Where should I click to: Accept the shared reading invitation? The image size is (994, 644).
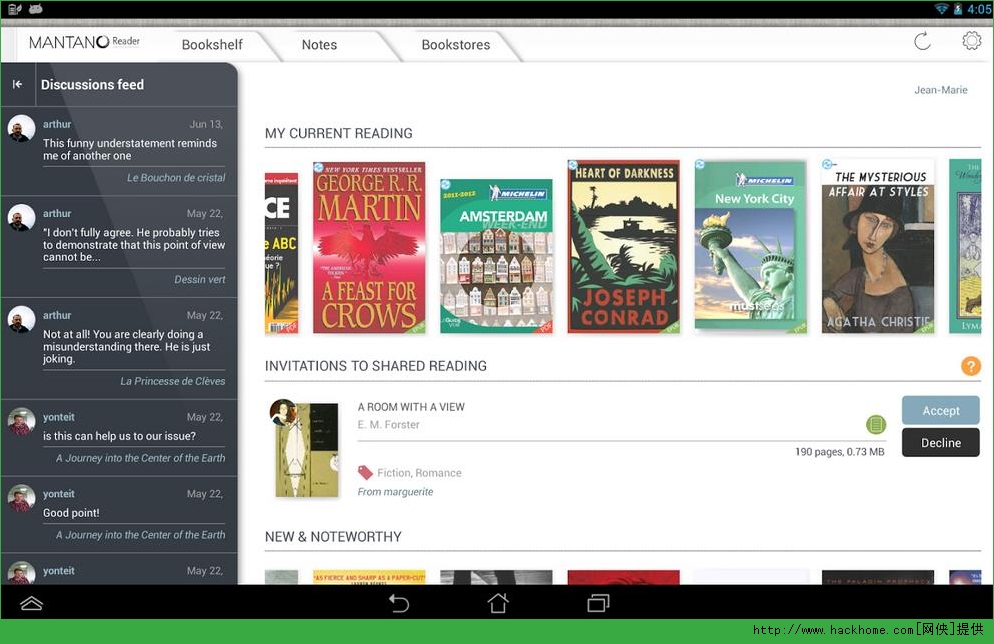point(940,411)
